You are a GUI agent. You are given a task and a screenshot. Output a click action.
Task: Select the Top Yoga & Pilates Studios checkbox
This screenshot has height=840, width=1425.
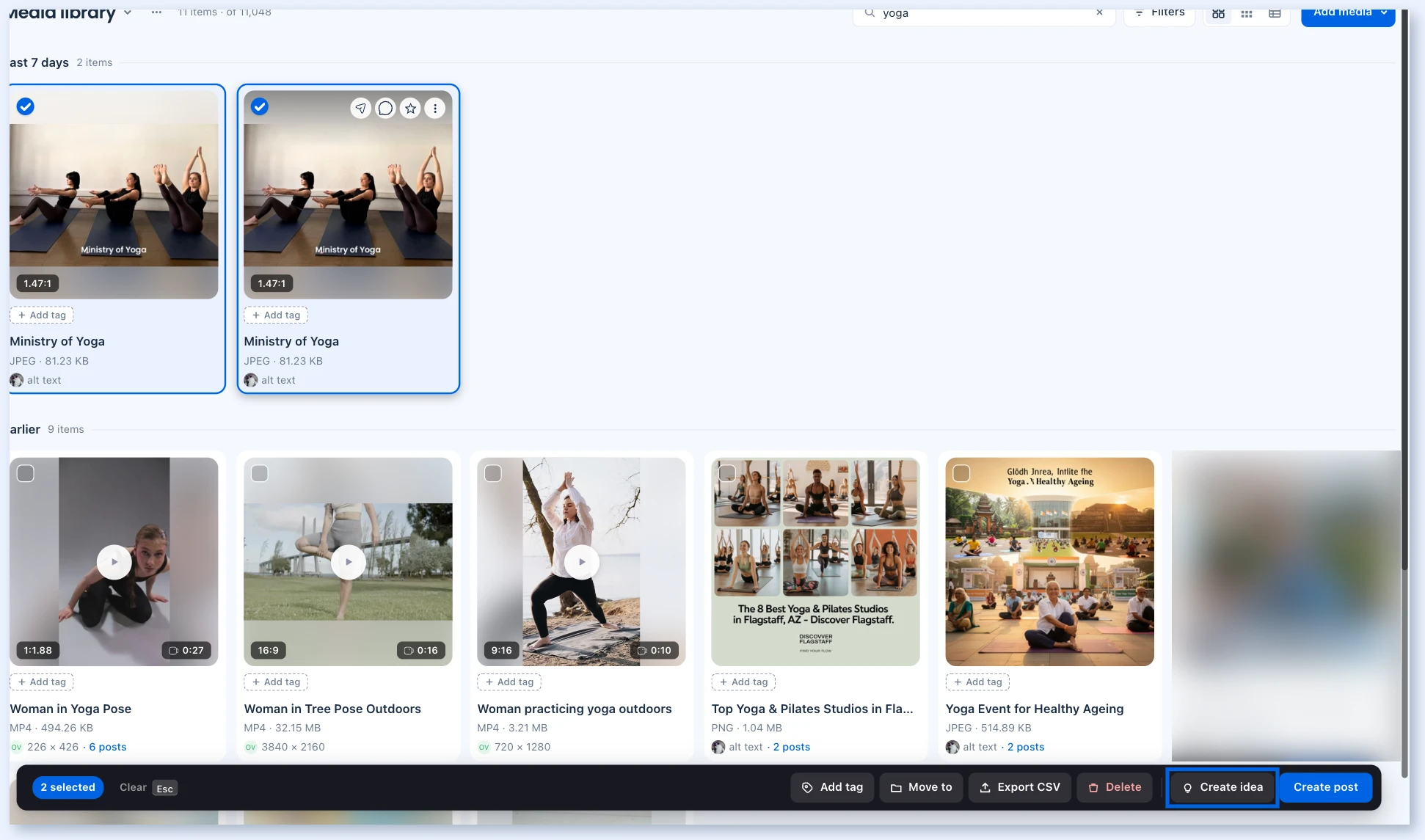click(727, 473)
